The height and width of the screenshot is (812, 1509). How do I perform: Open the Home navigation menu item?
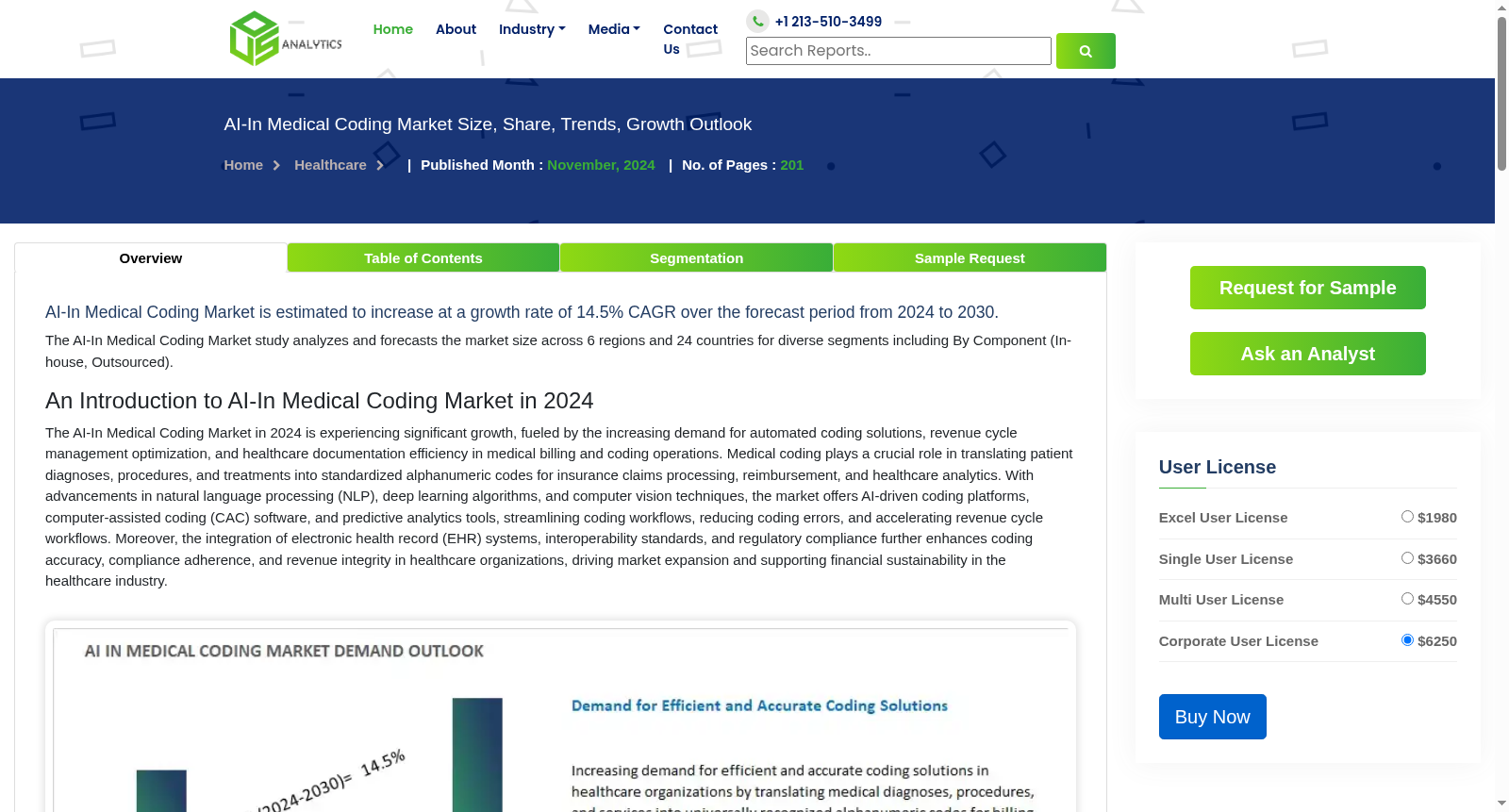[393, 29]
